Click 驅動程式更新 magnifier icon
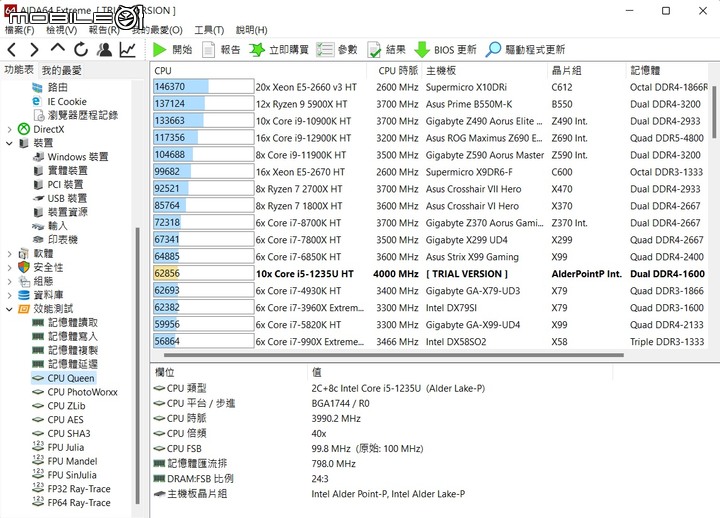 [493, 50]
